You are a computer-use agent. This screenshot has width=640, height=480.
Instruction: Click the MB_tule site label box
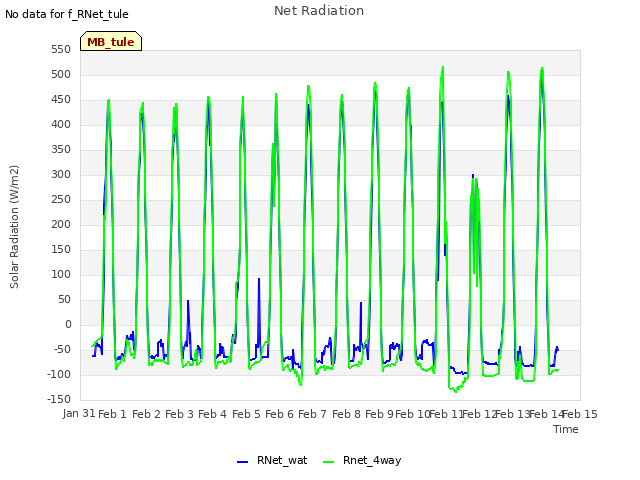click(111, 41)
